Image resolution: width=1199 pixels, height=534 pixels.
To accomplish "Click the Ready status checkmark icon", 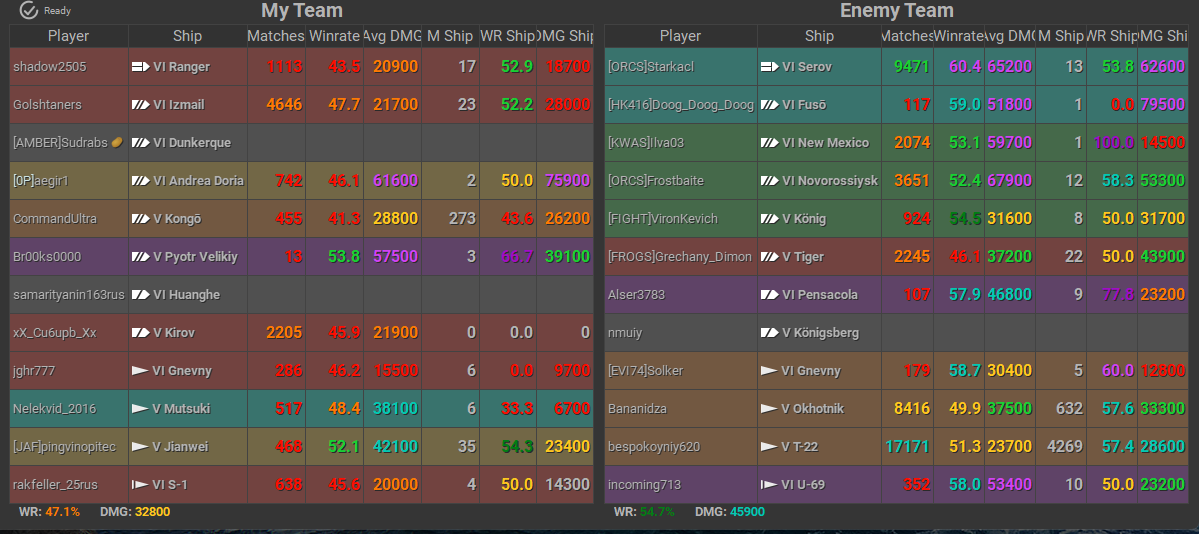I will click(28, 11).
